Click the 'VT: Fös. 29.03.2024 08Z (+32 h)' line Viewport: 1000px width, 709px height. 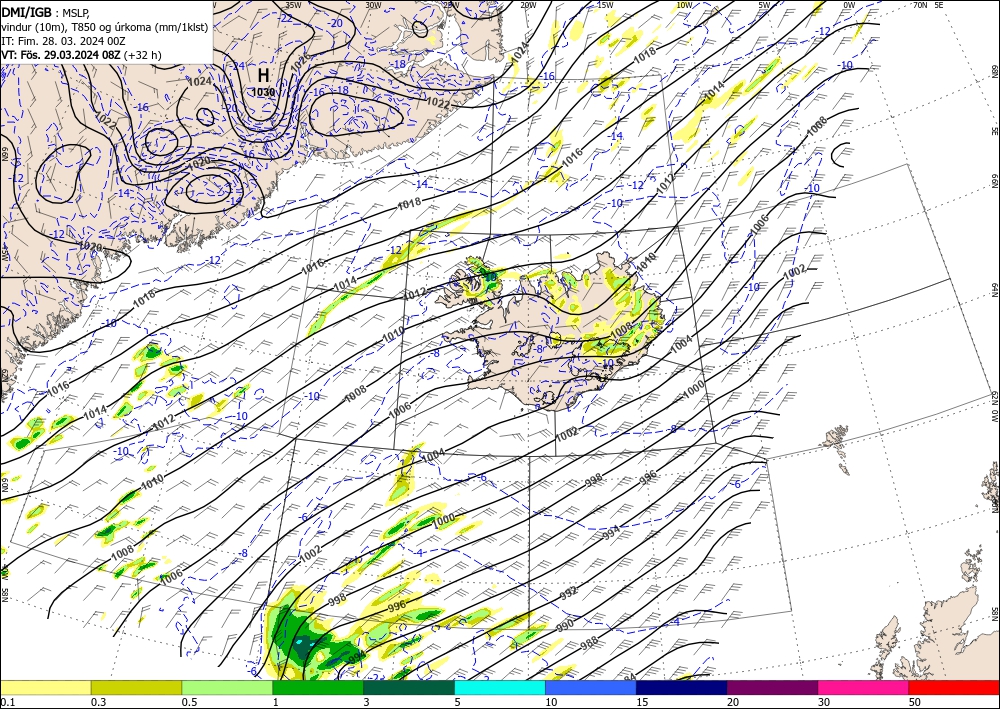[81, 55]
